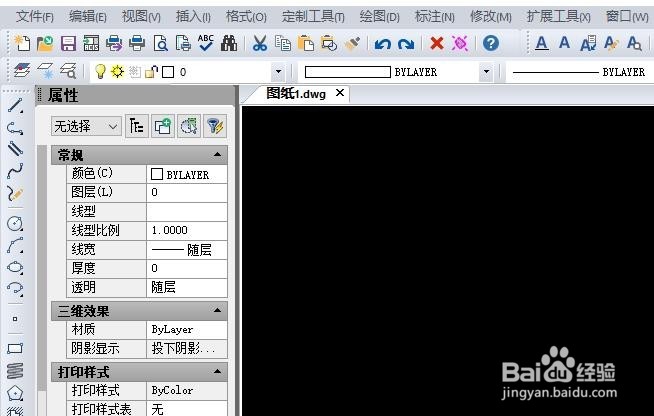Open the 视图(V) menu
This screenshot has height=416, width=654.
[x=141, y=17]
